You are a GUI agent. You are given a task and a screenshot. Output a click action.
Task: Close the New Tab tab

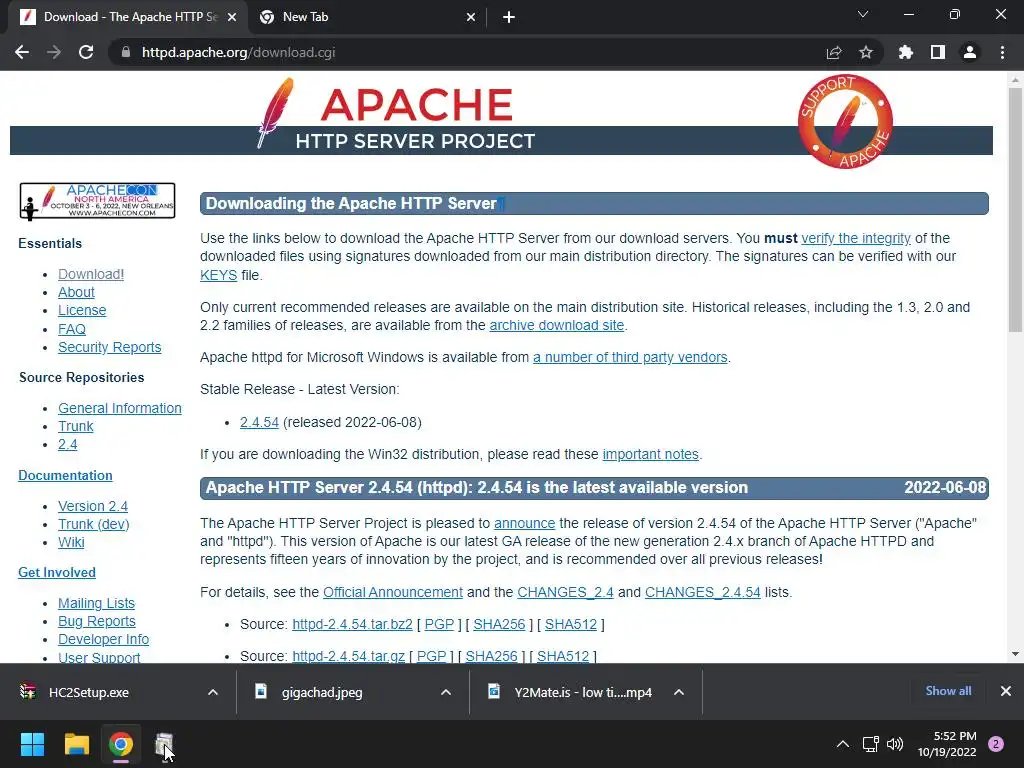[471, 18]
